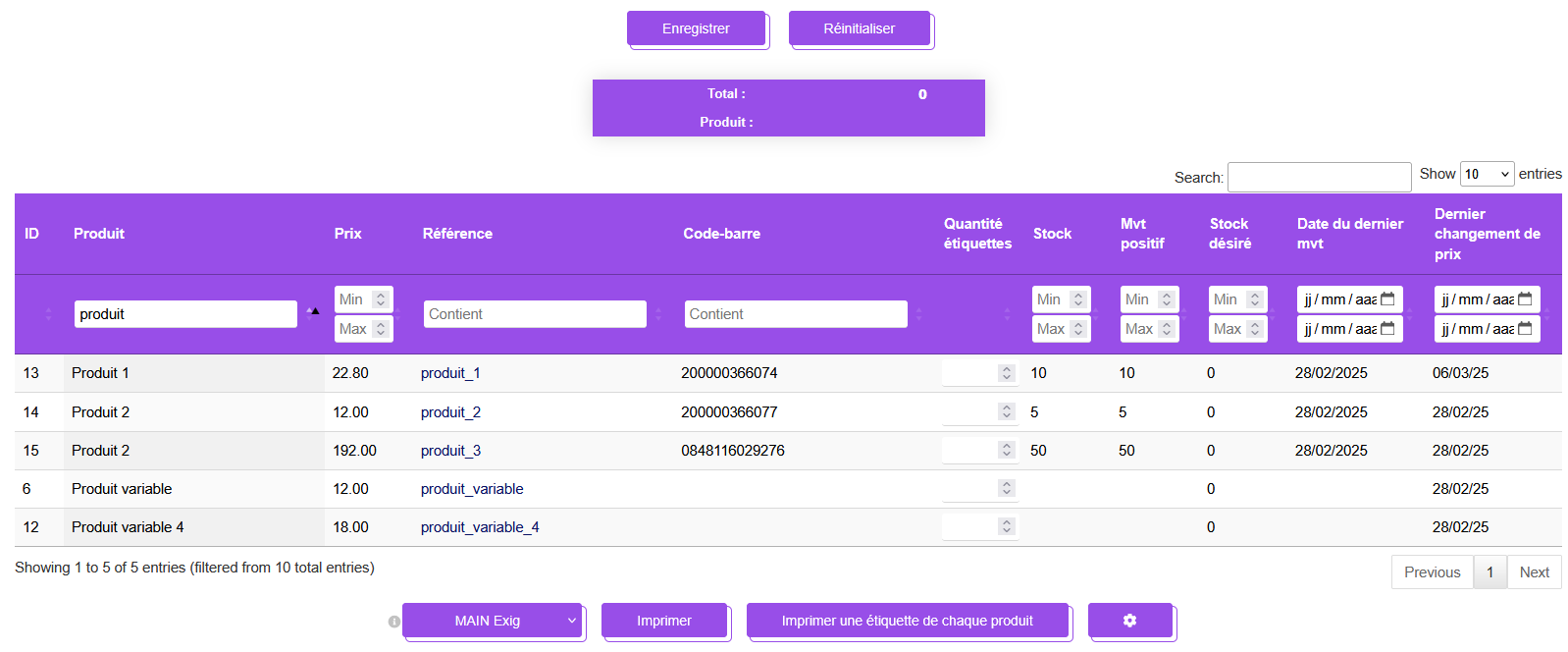Sort table by Prix column header
Screen dimensions: 1568x652
[347, 234]
